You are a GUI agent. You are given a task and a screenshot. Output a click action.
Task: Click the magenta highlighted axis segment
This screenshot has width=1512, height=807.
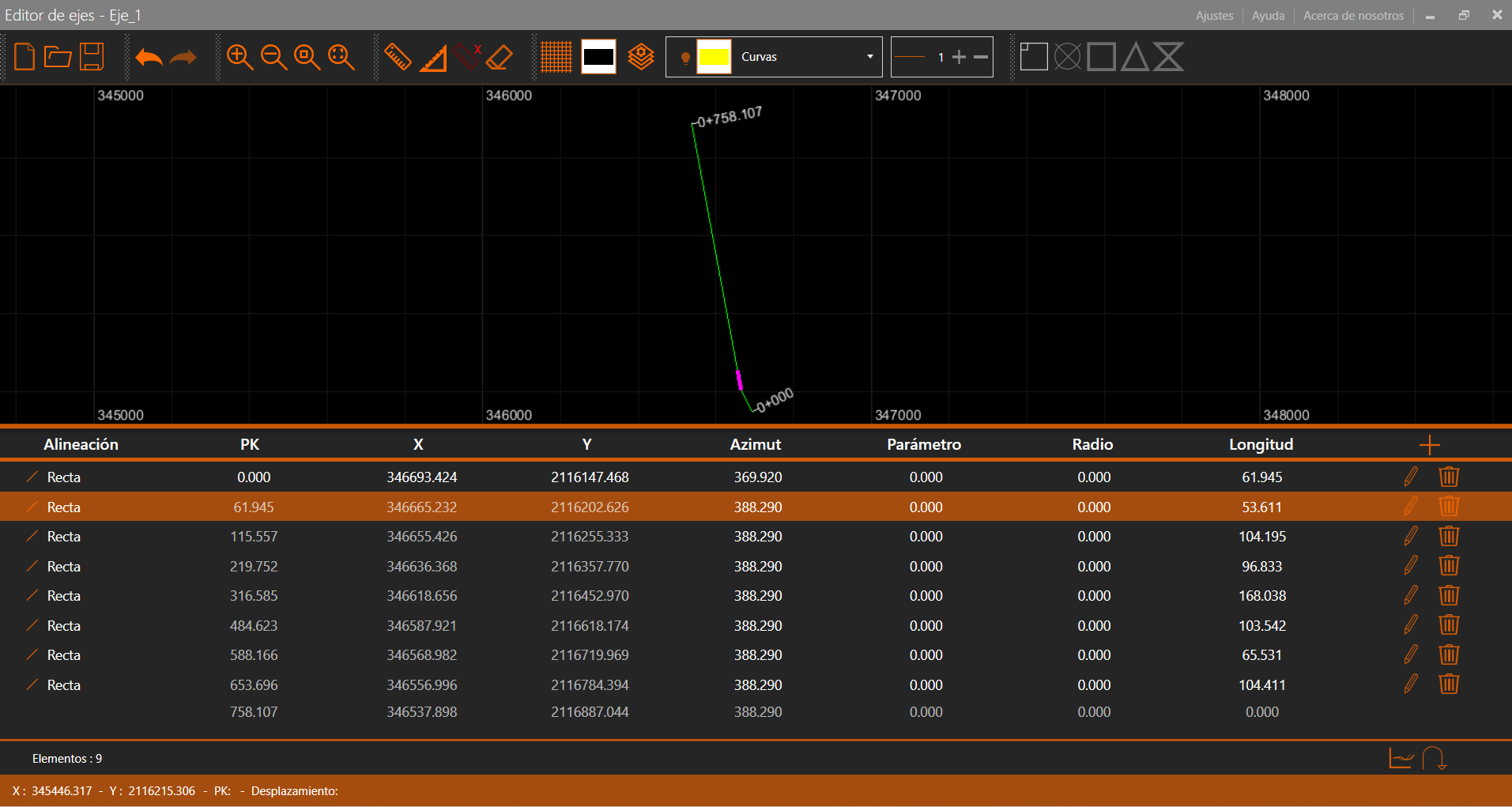click(739, 380)
